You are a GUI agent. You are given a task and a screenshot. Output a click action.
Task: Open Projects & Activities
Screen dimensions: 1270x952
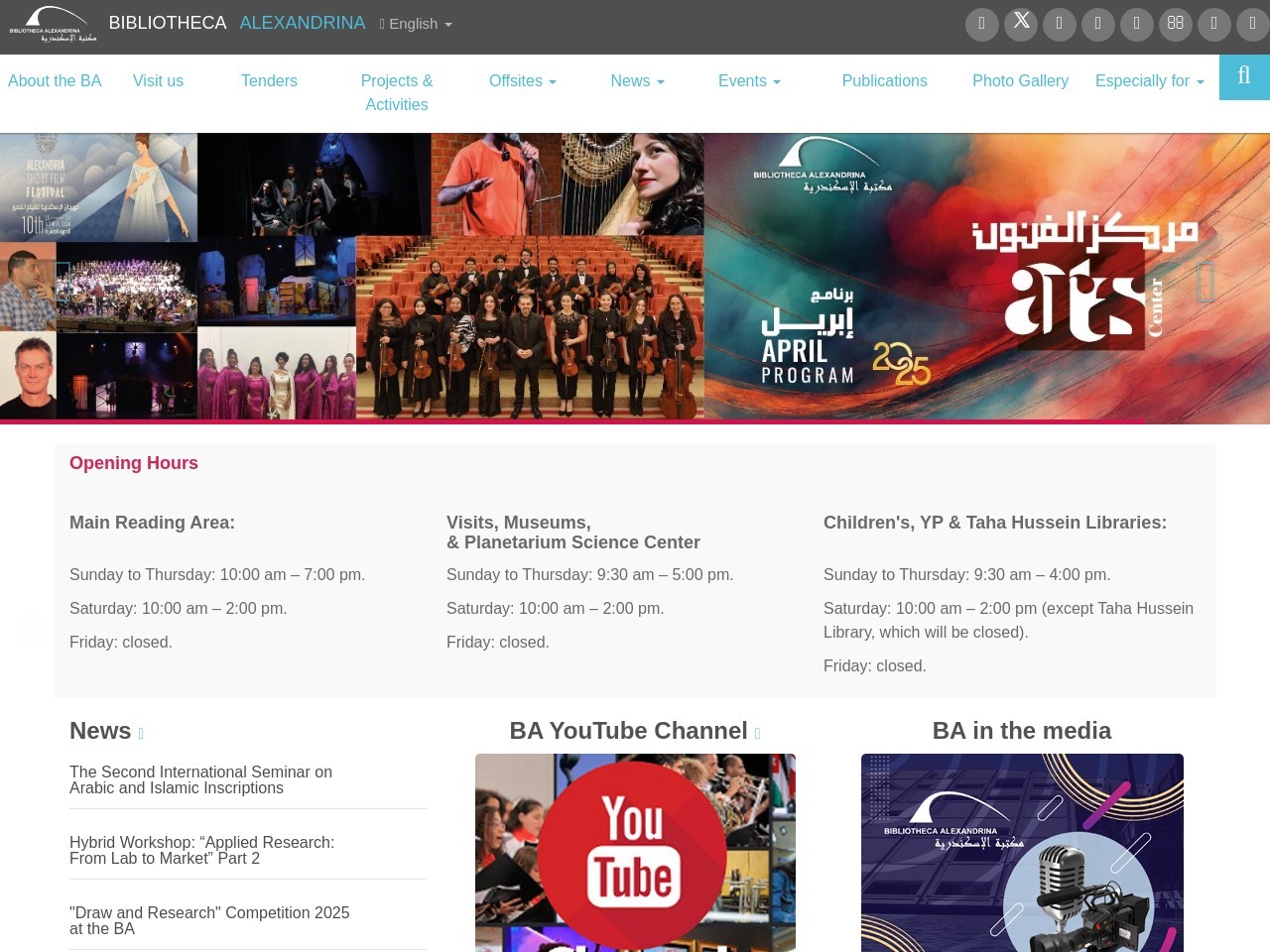(x=397, y=92)
